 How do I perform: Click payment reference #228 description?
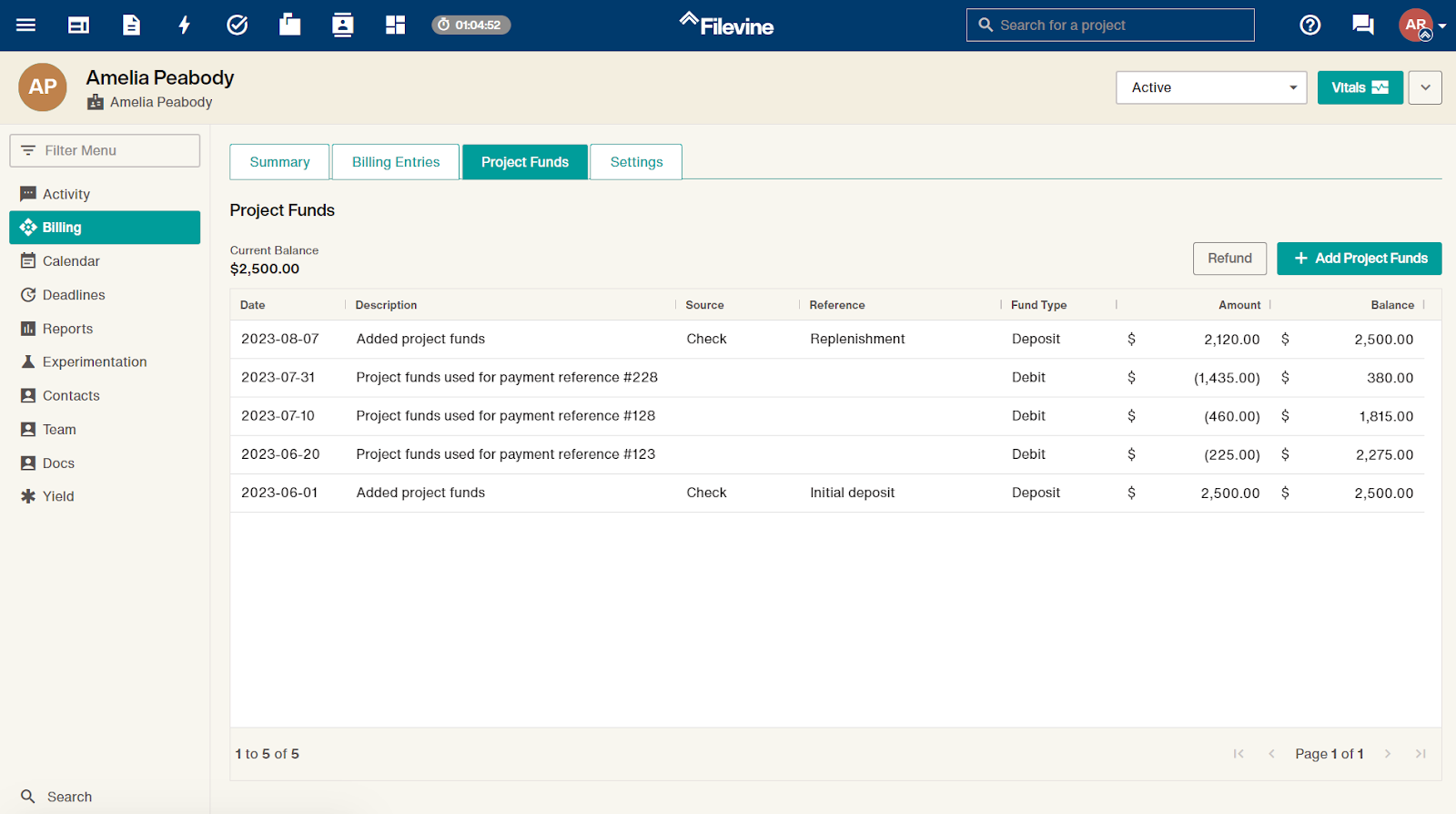pos(507,377)
